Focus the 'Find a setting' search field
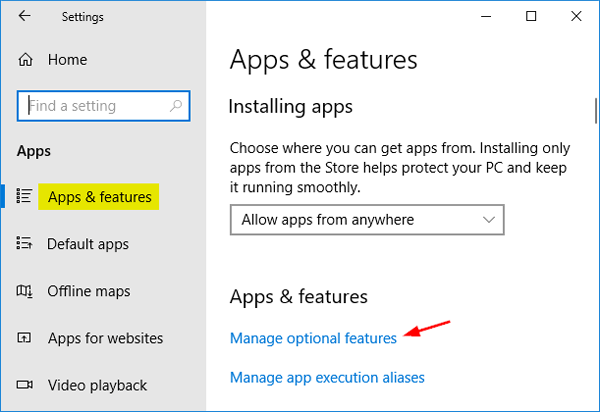This screenshot has width=600, height=412. (95, 105)
